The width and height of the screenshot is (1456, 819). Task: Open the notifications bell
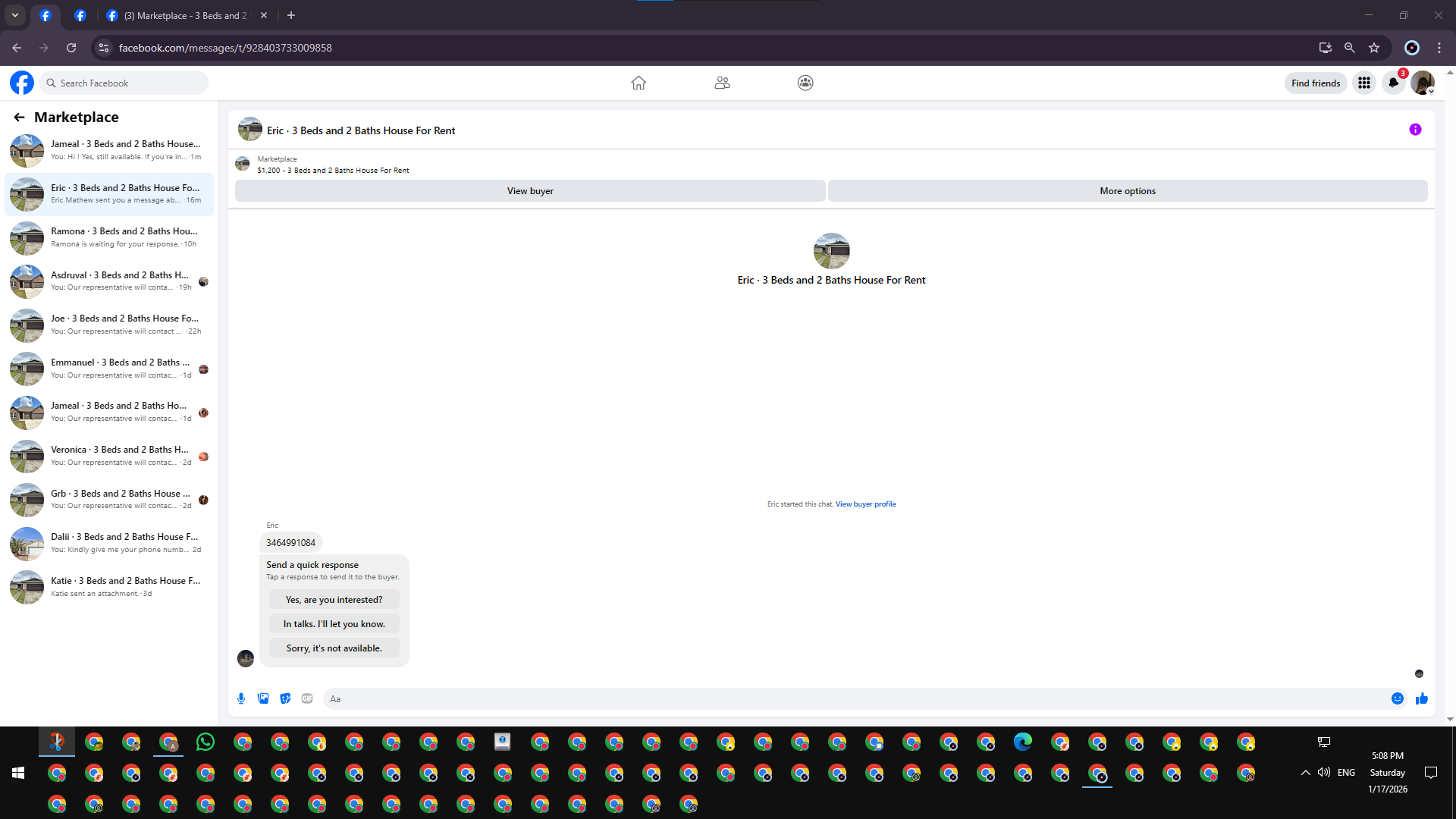[1393, 83]
